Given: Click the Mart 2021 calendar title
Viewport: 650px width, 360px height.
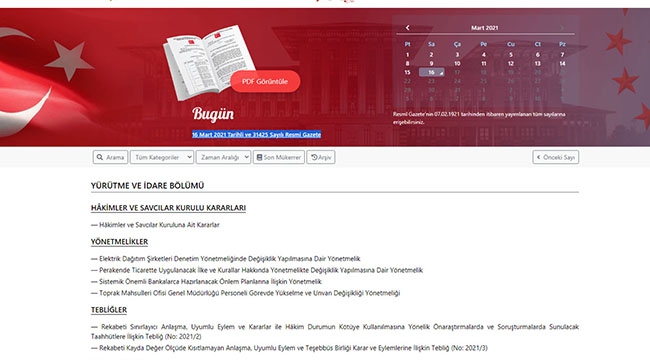Looking at the screenshot, I should tap(485, 28).
